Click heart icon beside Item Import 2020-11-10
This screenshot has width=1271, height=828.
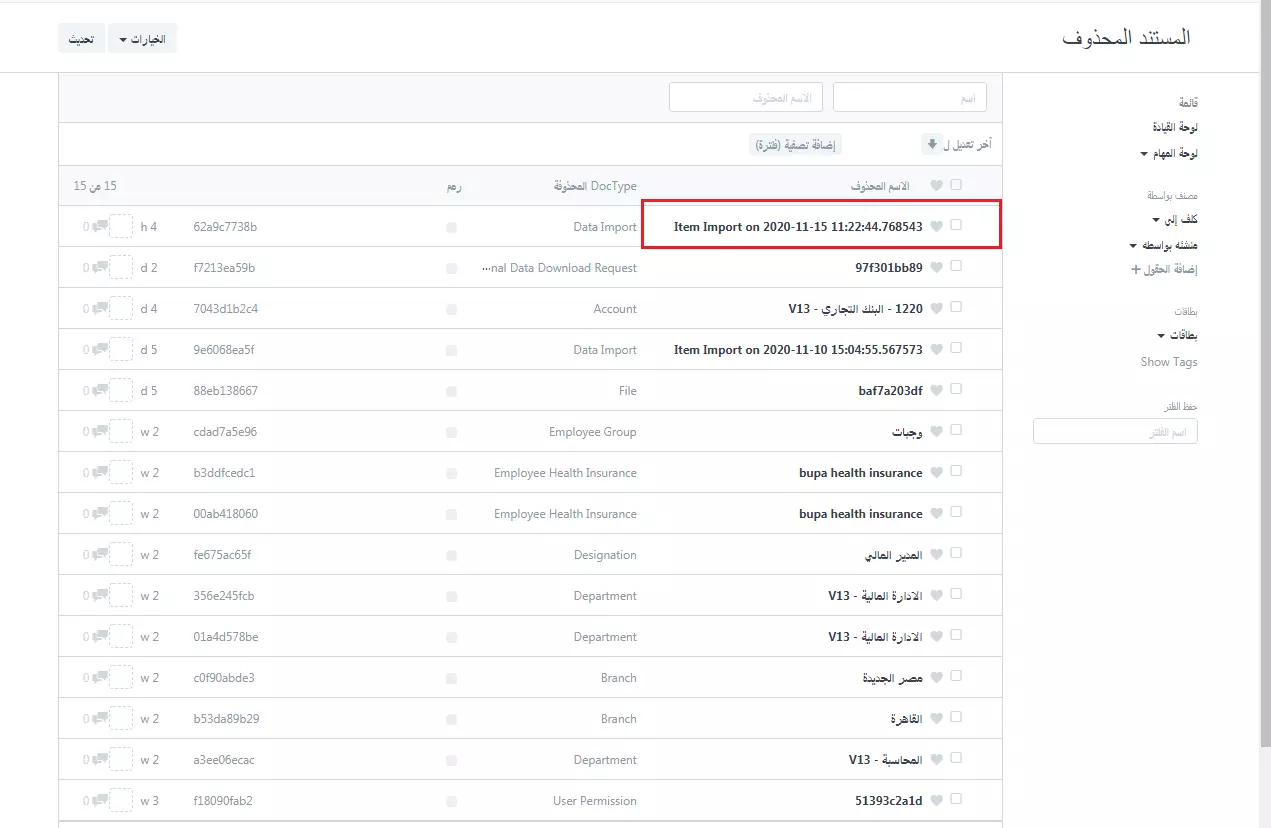pyautogui.click(x=936, y=350)
